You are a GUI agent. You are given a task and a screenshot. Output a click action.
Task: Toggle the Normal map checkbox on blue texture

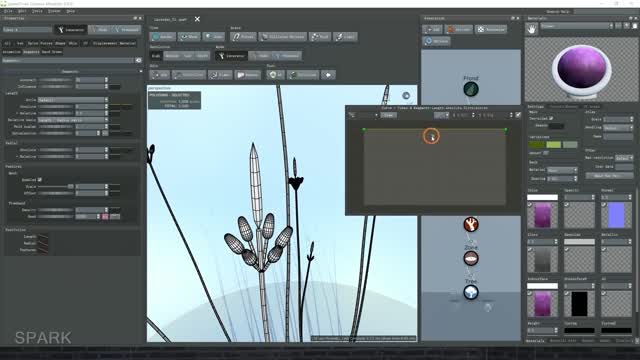tap(604, 205)
